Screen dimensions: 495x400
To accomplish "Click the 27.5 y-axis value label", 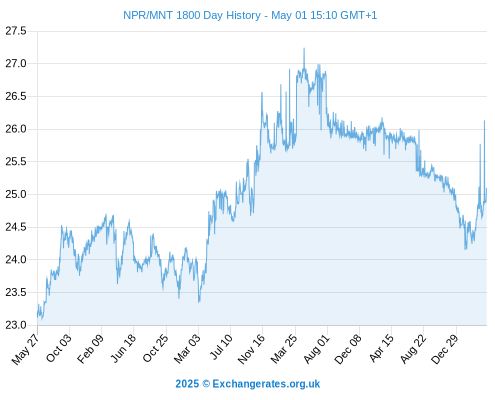I will click(16, 31).
